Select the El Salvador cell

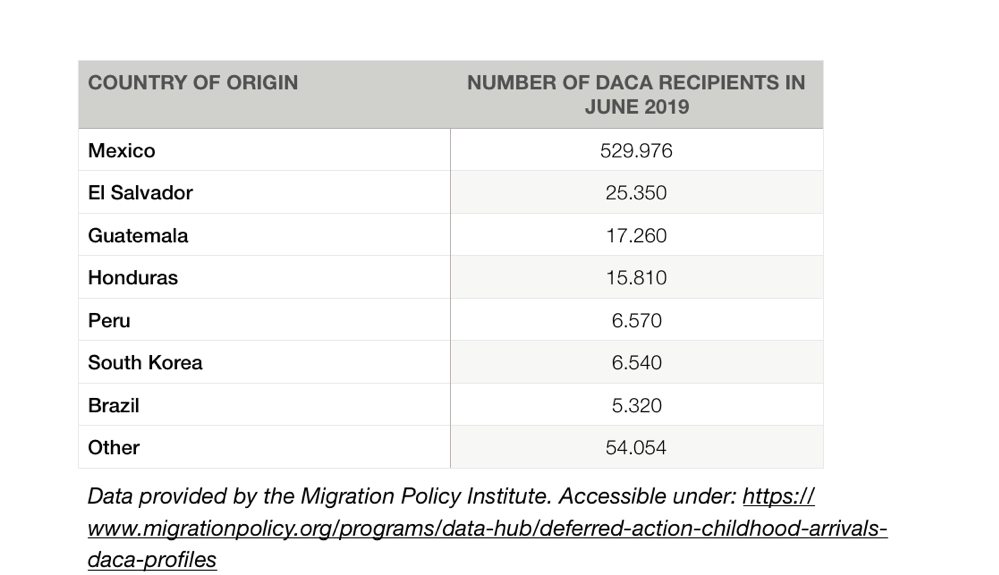(140, 193)
